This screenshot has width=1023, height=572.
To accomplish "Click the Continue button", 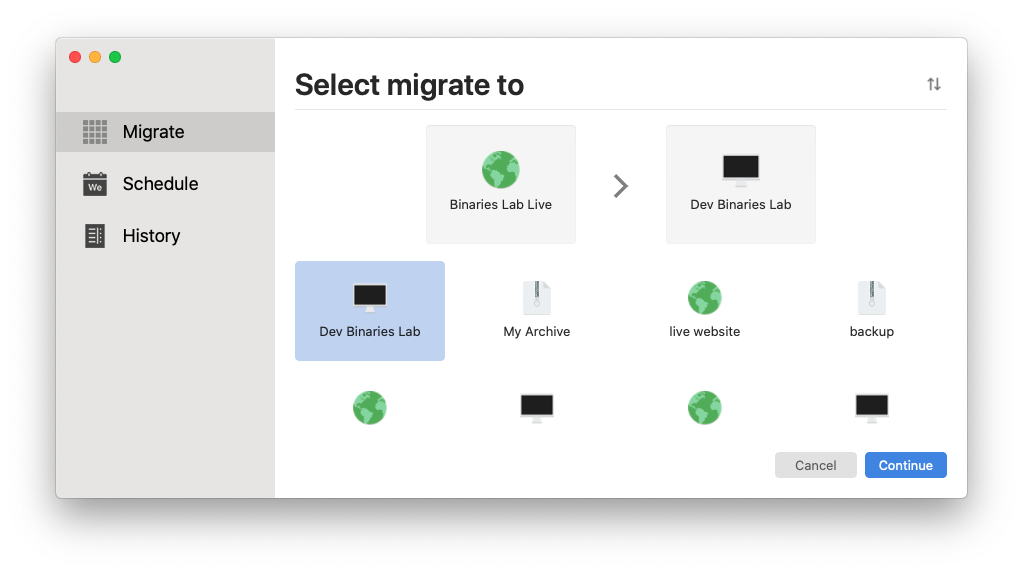I will 906,465.
